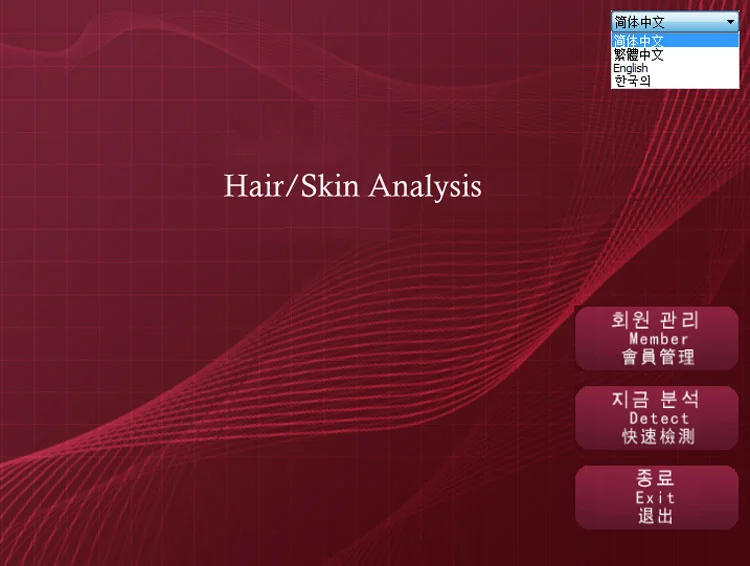Select 简体中文 in the language list
The width and height of the screenshot is (750, 566).
(x=675, y=40)
